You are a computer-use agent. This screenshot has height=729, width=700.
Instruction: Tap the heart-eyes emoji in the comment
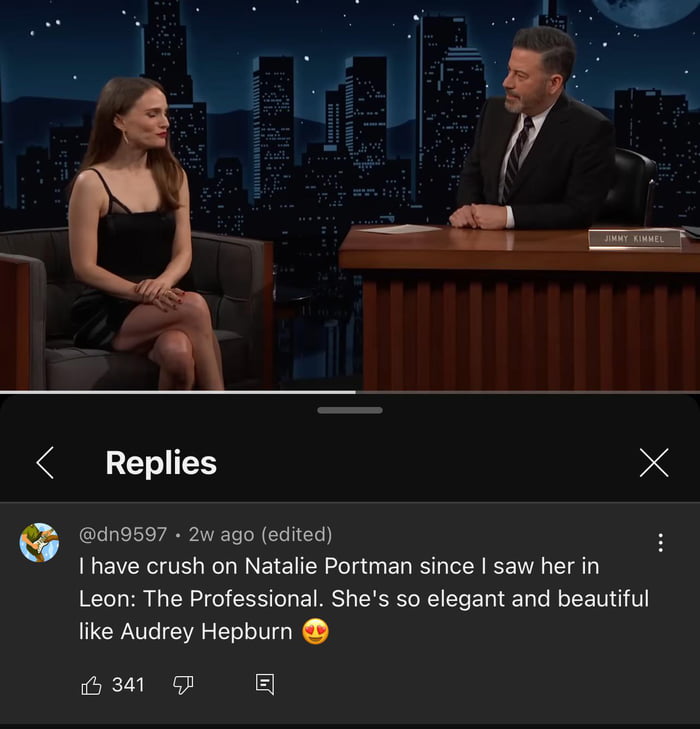click(316, 631)
